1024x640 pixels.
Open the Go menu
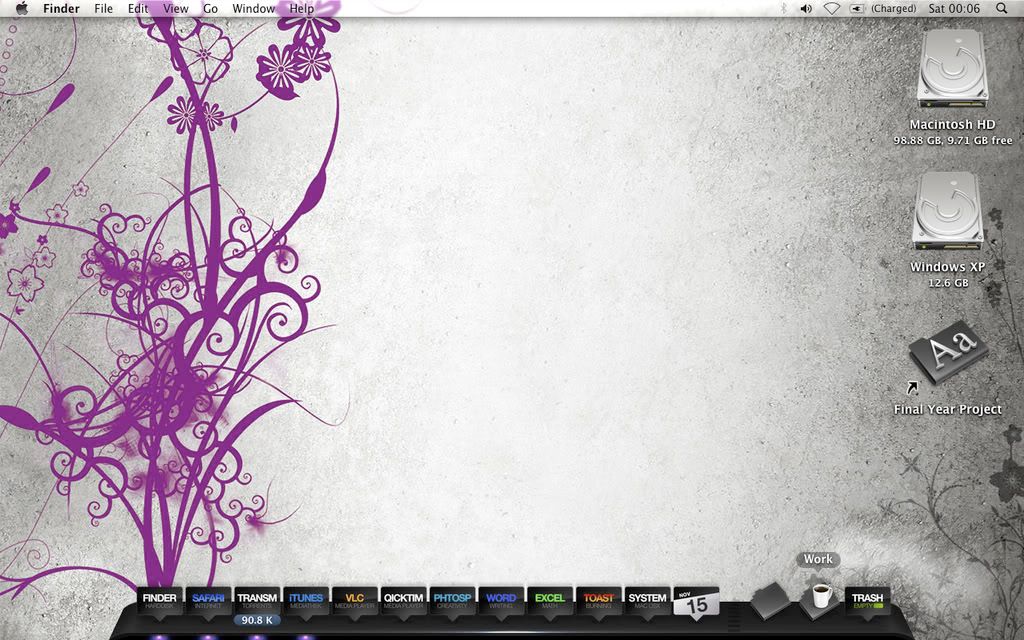pyautogui.click(x=210, y=8)
